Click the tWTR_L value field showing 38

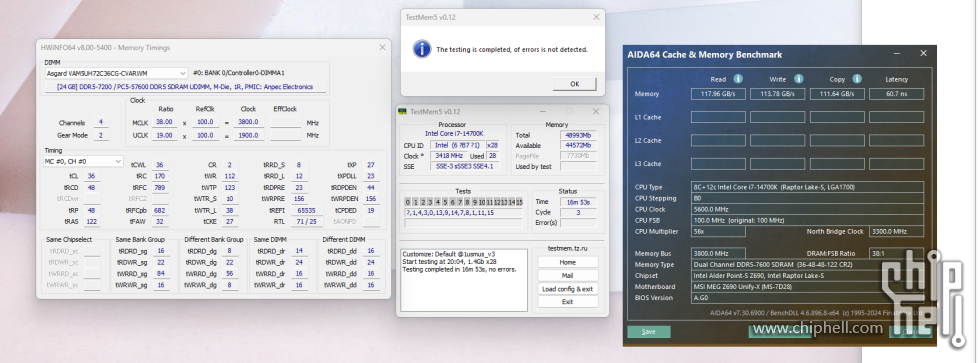coord(229,210)
